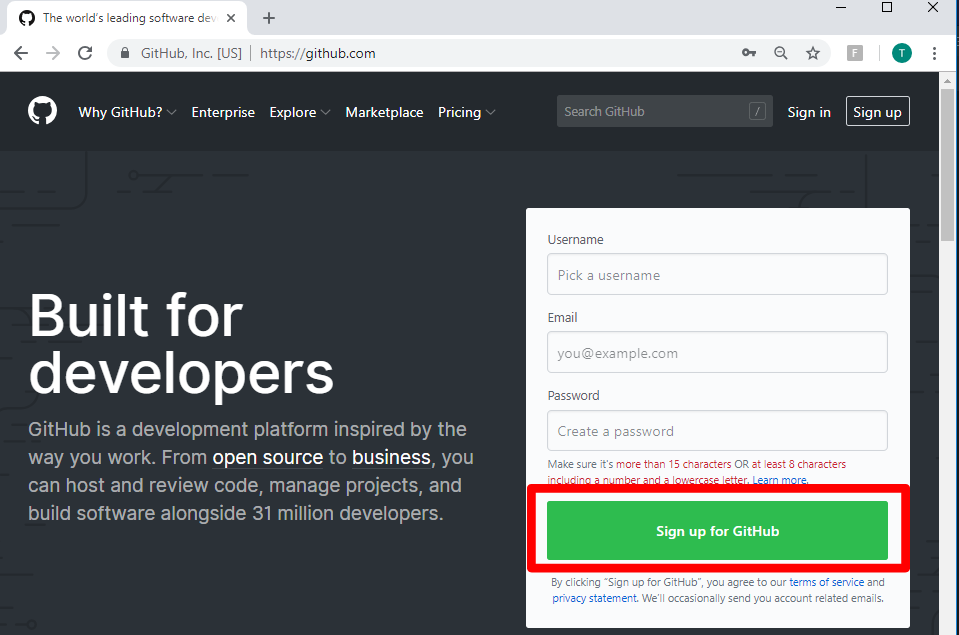Click the GitHub Octocat logo
The width and height of the screenshot is (959, 635).
click(x=42, y=111)
